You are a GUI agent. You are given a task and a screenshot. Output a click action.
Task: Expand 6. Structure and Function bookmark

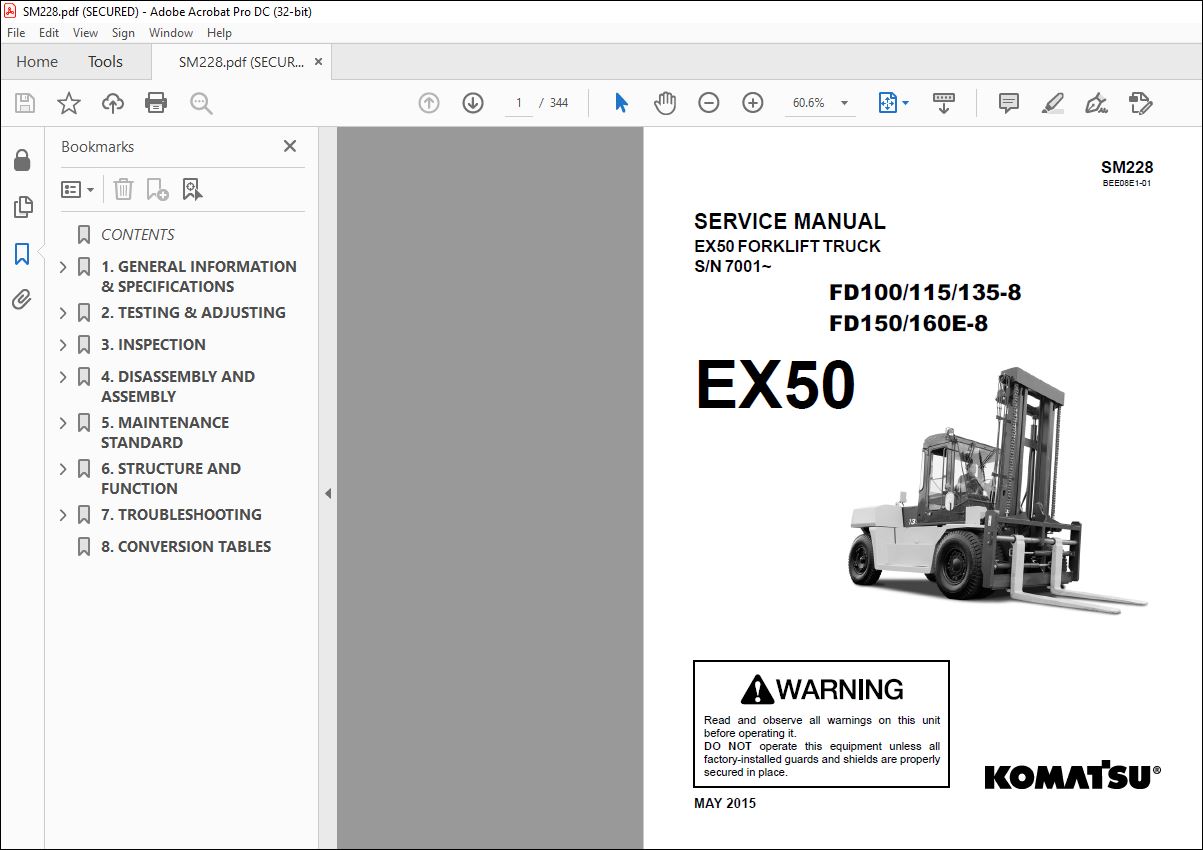click(x=63, y=469)
